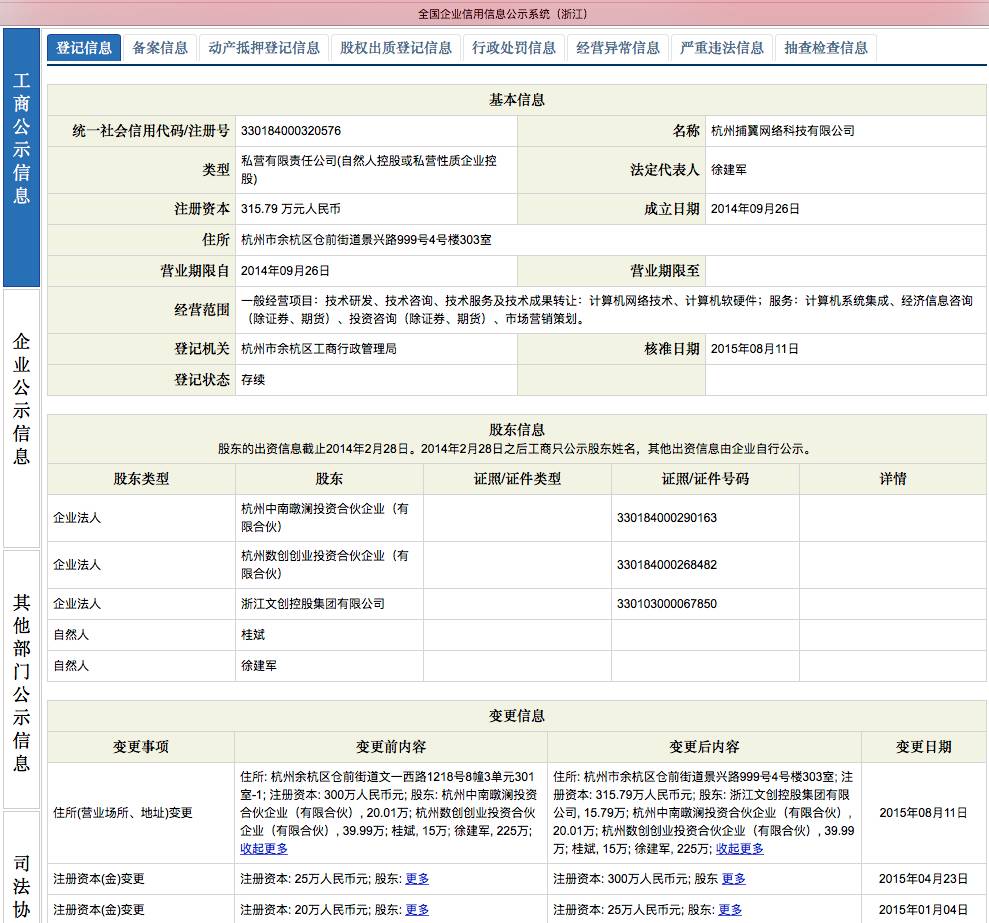Click change item 住所(营业场所、地址)变更

(x=122, y=813)
